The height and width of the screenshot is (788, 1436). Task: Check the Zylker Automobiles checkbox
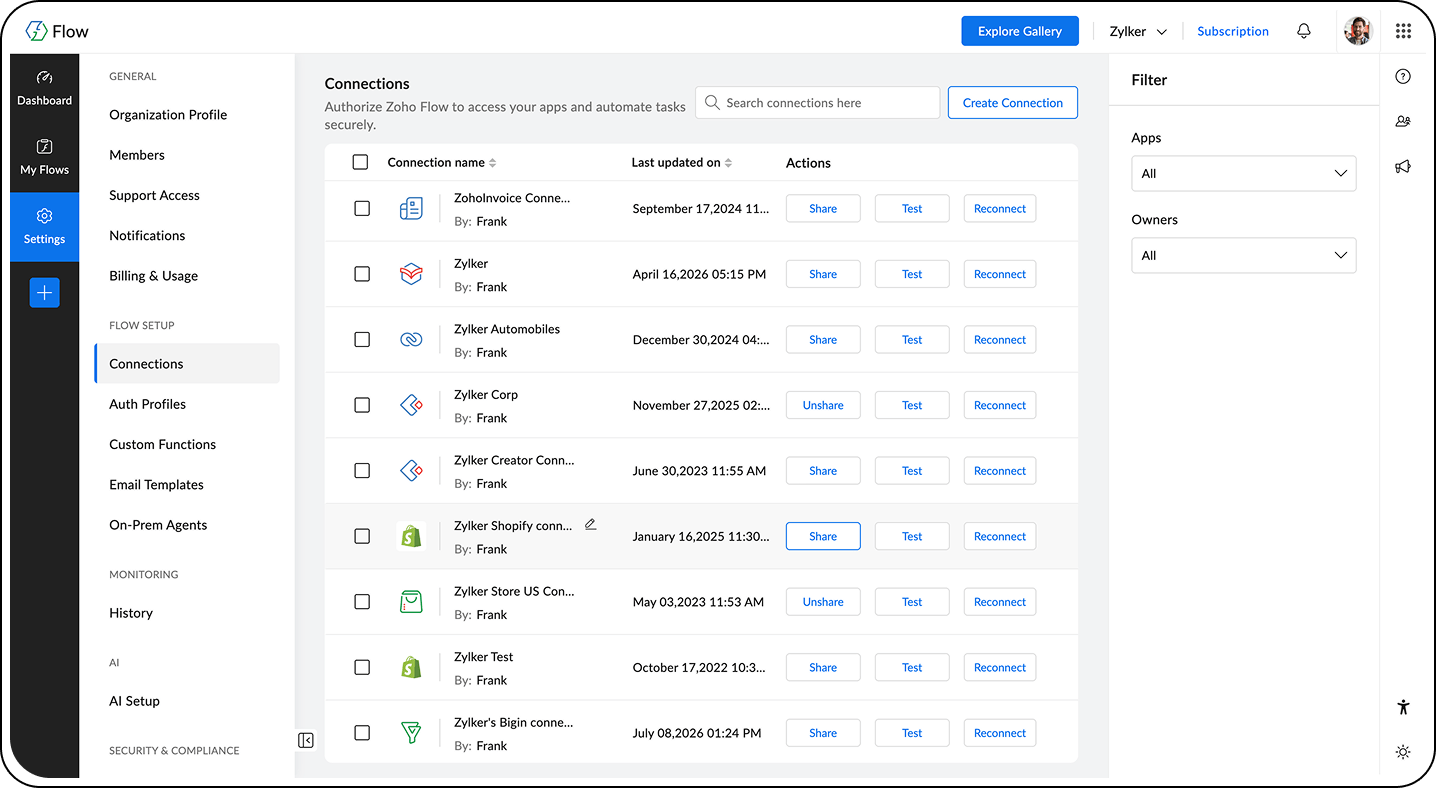[362, 340]
